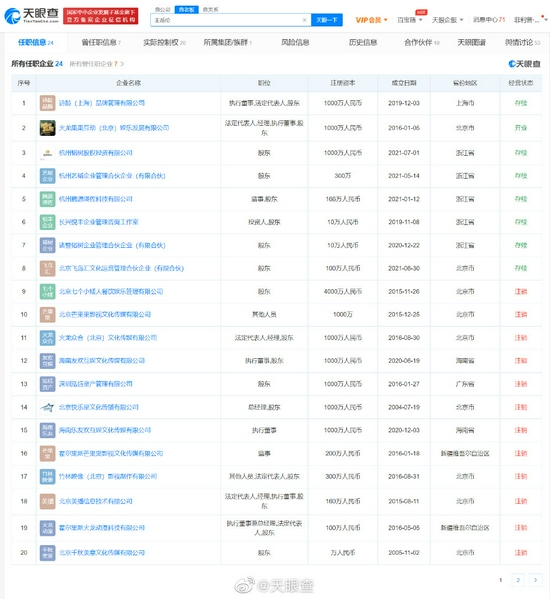Screen dimensions: 550x599
Task: Expand the 天眼企服 dropdown menu
Action: point(447,20)
